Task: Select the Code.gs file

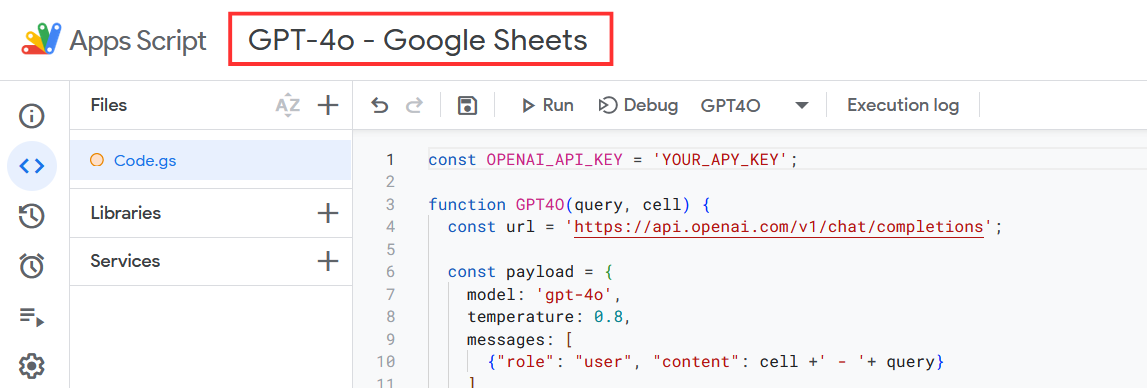Action: pyautogui.click(x=211, y=160)
